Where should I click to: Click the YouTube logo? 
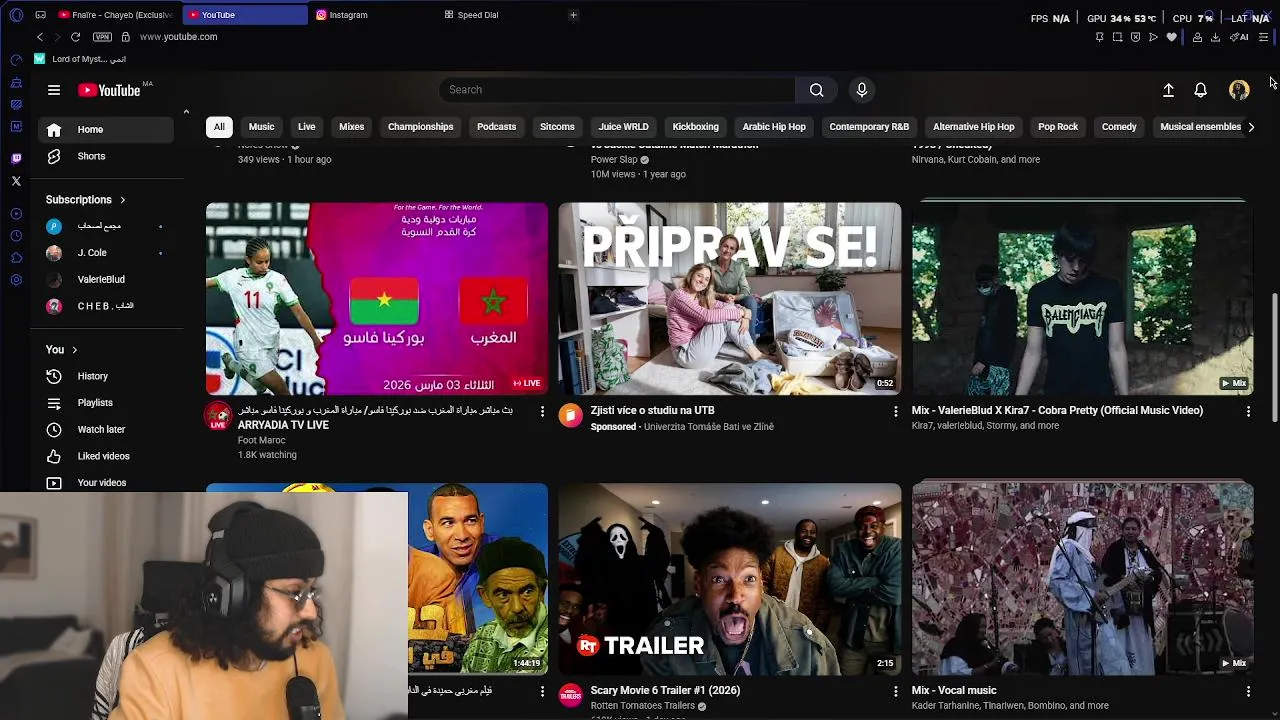click(x=109, y=90)
